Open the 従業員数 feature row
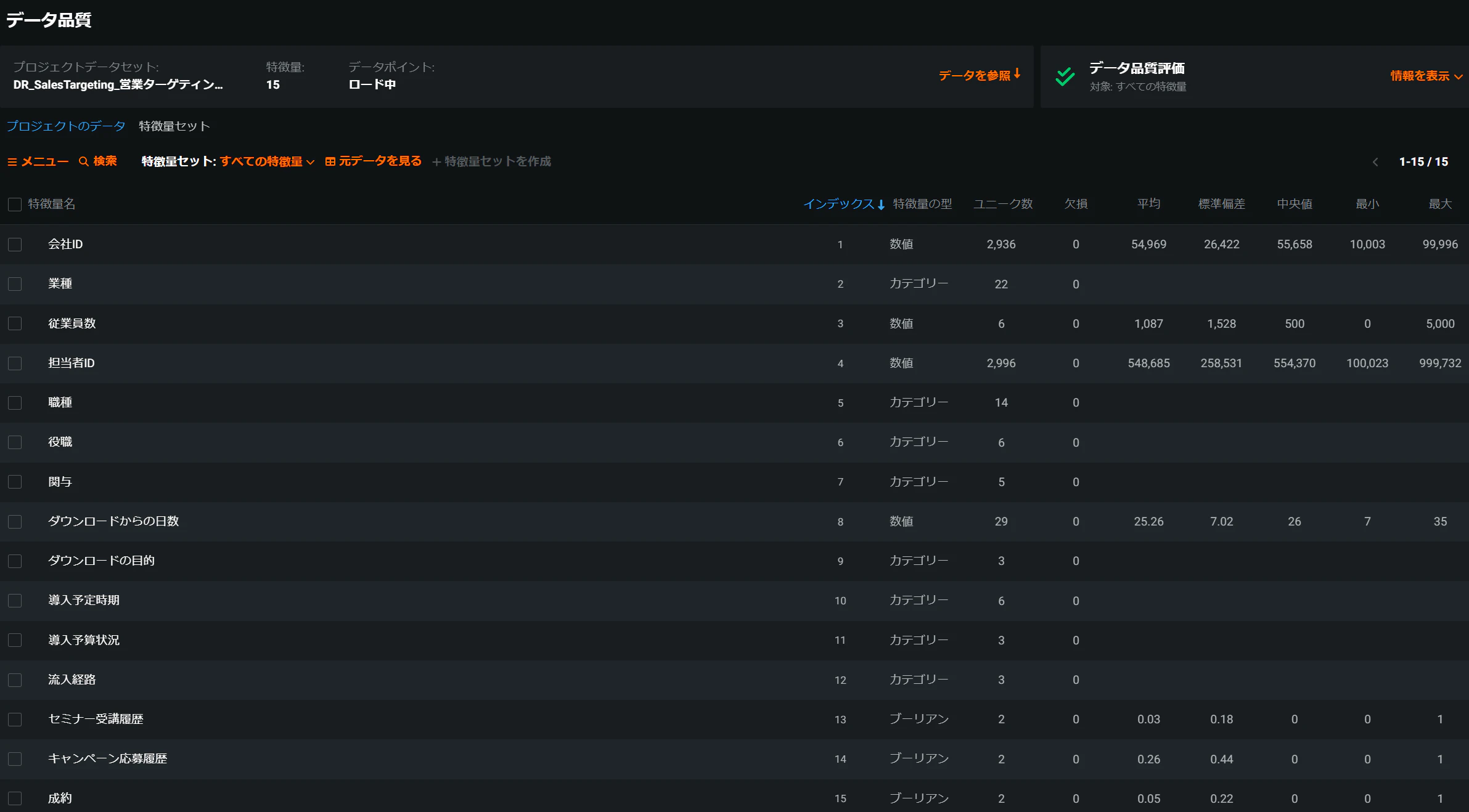1469x812 pixels. coord(734,324)
